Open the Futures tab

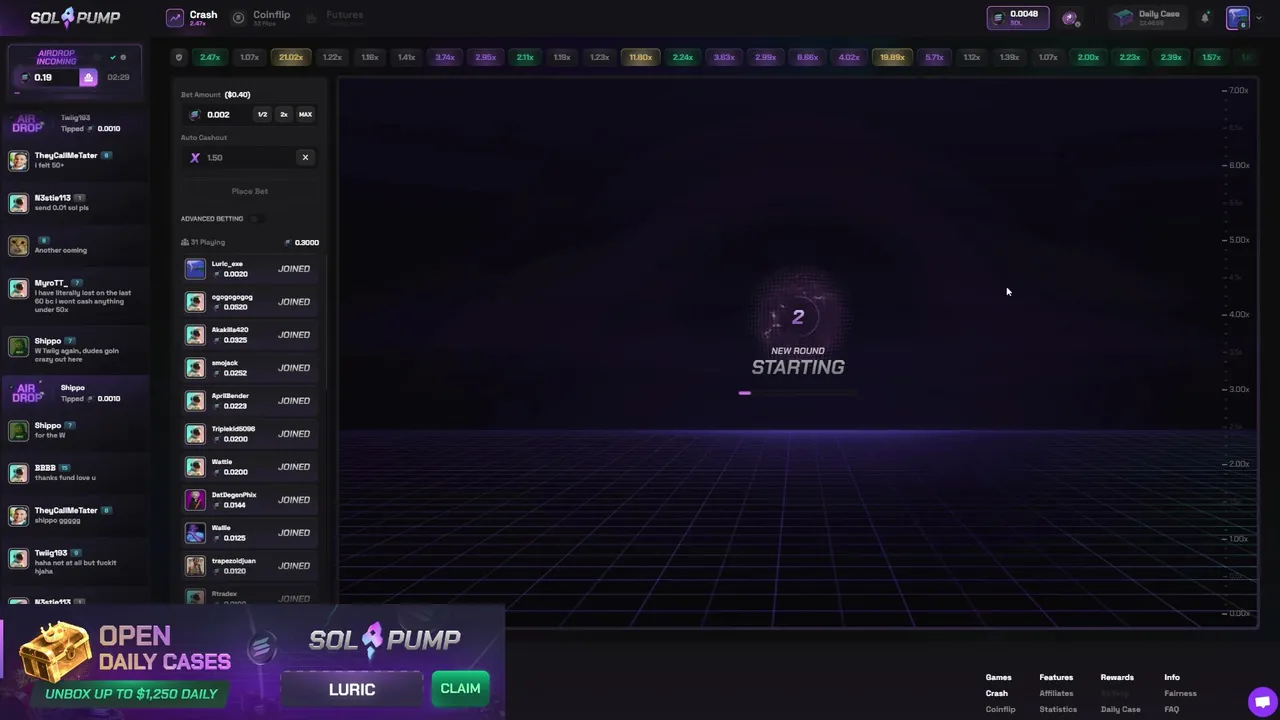point(335,17)
